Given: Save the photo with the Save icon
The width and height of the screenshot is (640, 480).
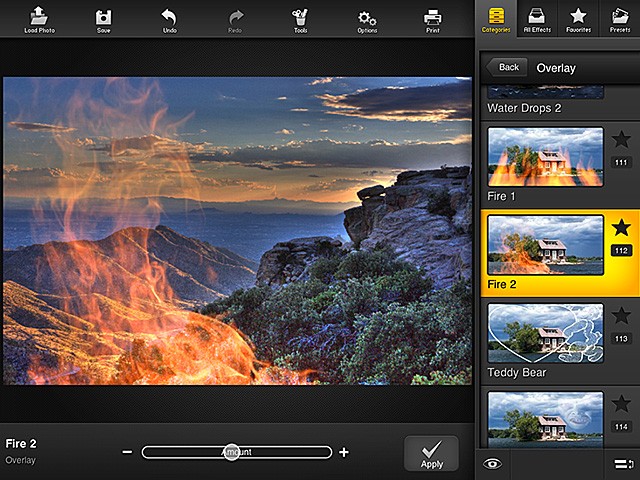Looking at the screenshot, I should coord(104,17).
